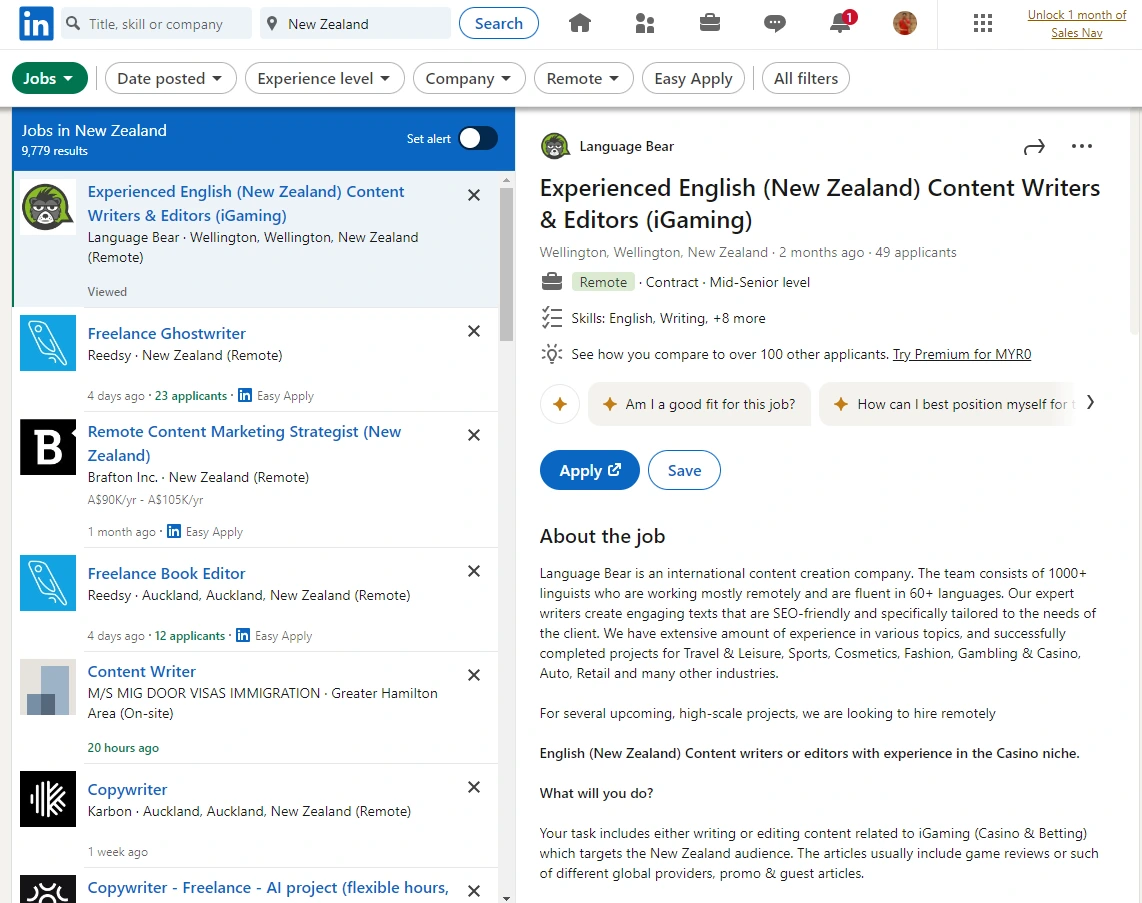Click Apply button for the job
The image size is (1142, 903).
pos(589,470)
